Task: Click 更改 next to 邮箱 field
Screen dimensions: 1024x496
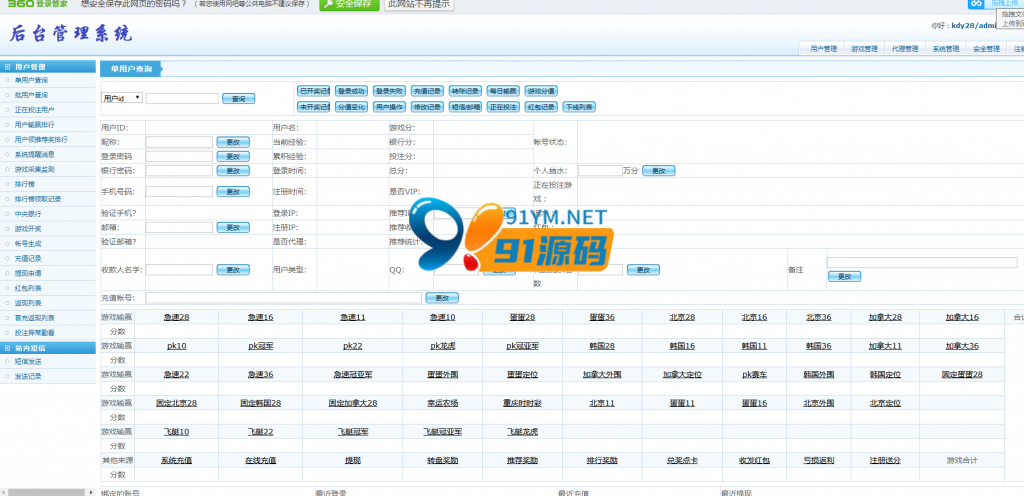Action: pos(233,228)
